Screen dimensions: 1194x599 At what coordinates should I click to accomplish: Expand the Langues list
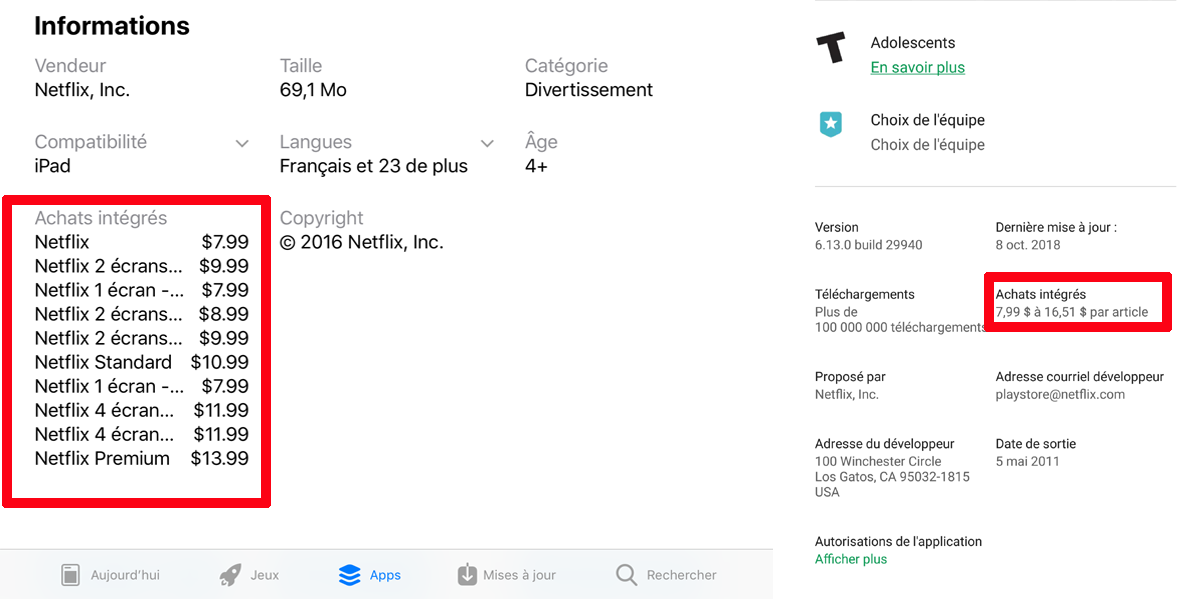[x=487, y=142]
